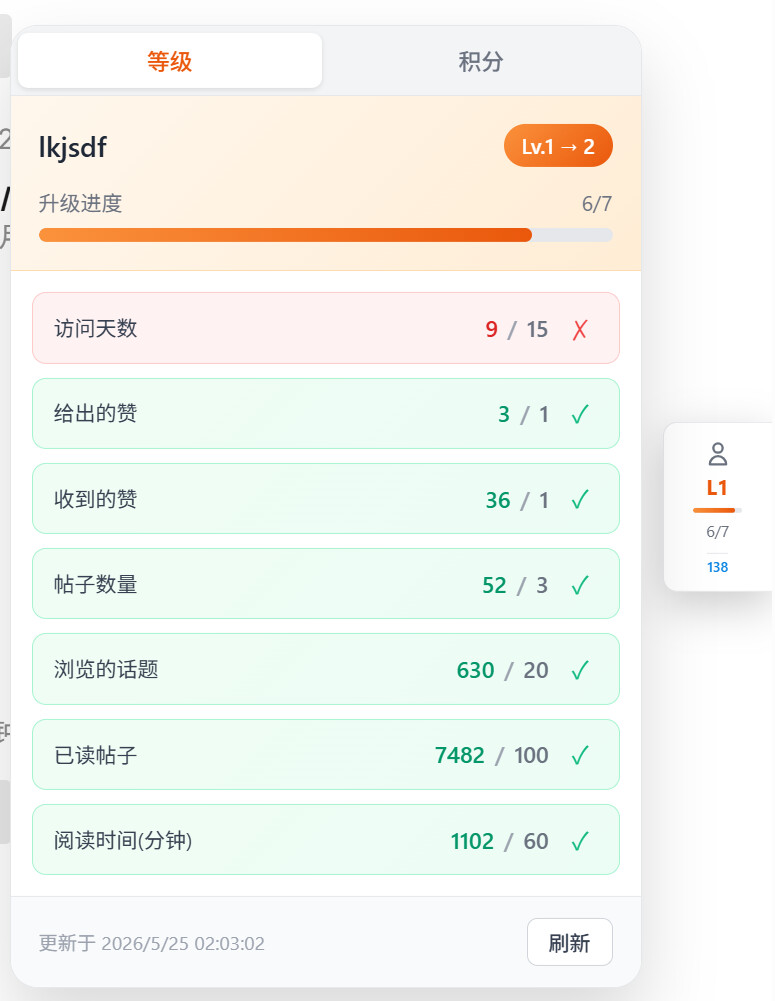Click the checkmark icon on 已读帖子
775x1001 pixels.
(x=580, y=755)
